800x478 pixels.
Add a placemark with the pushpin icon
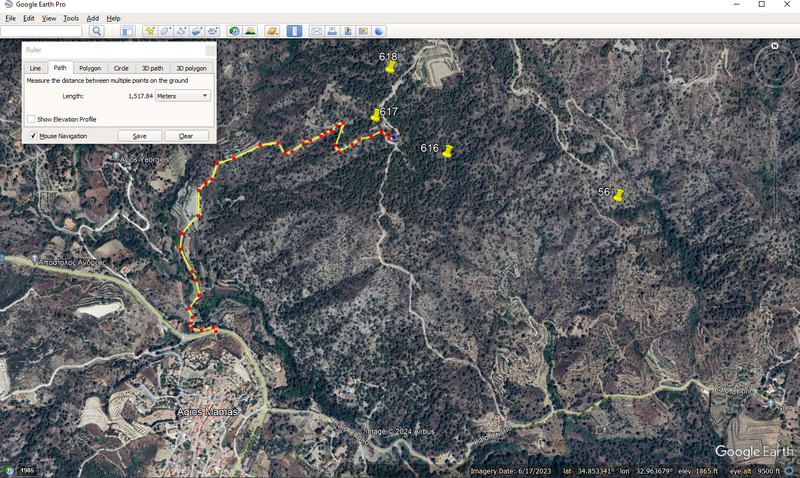tap(150, 31)
